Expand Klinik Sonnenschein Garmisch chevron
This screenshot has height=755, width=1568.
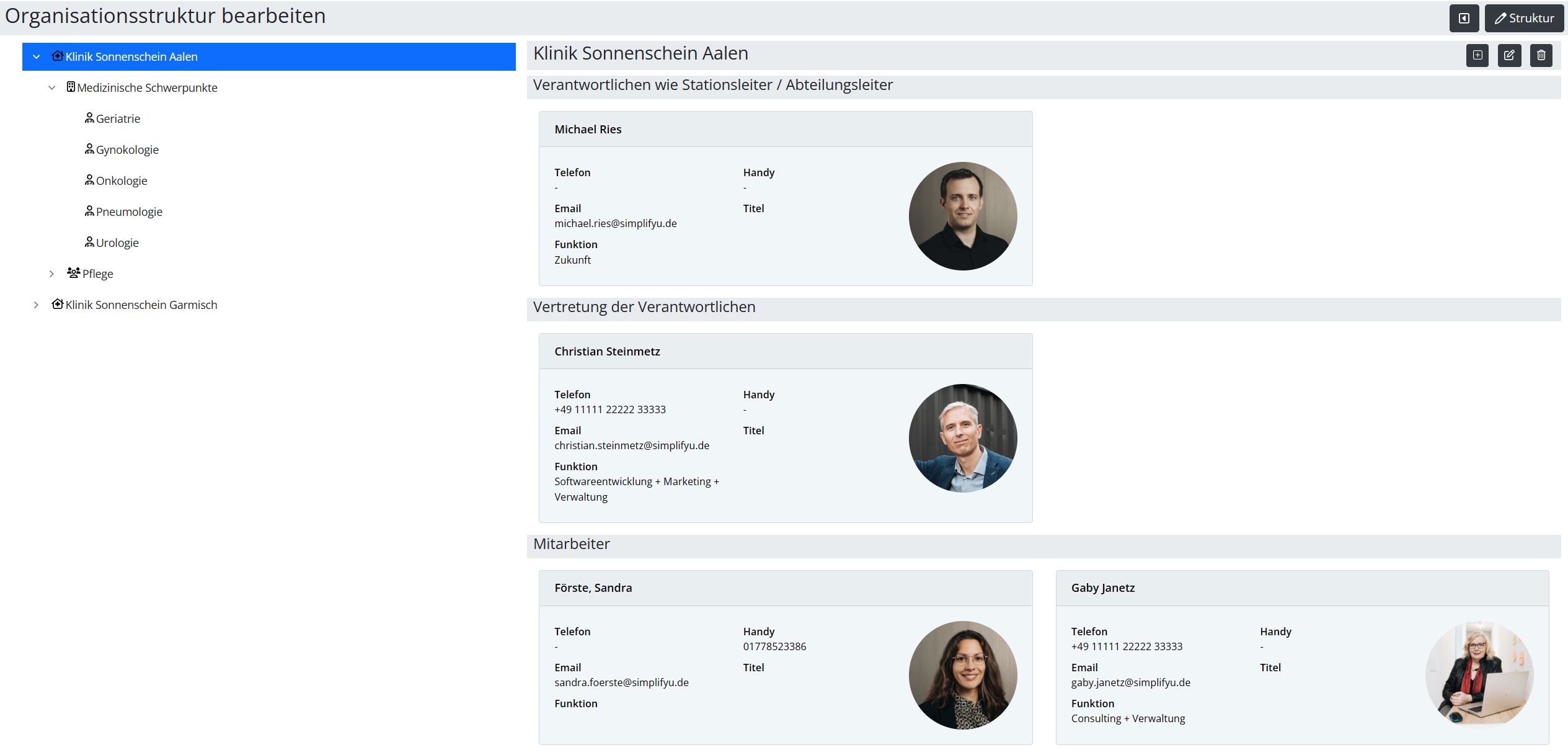tap(36, 305)
